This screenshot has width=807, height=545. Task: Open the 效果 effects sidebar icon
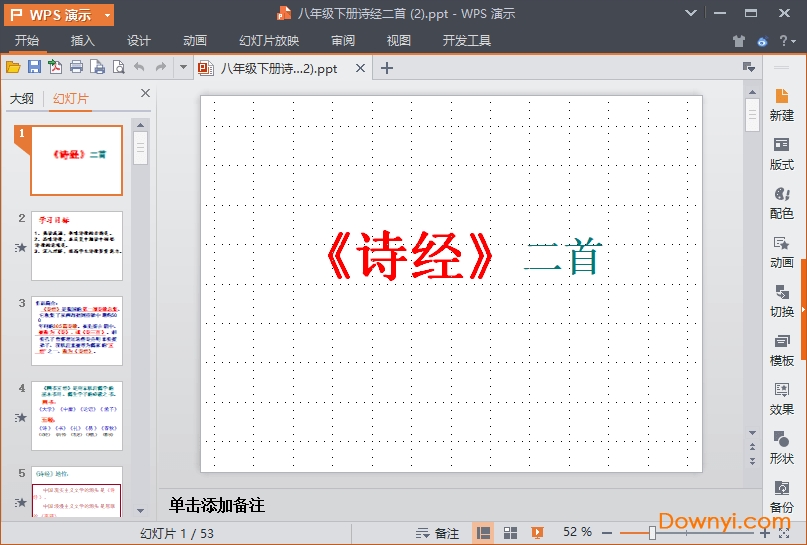point(781,399)
